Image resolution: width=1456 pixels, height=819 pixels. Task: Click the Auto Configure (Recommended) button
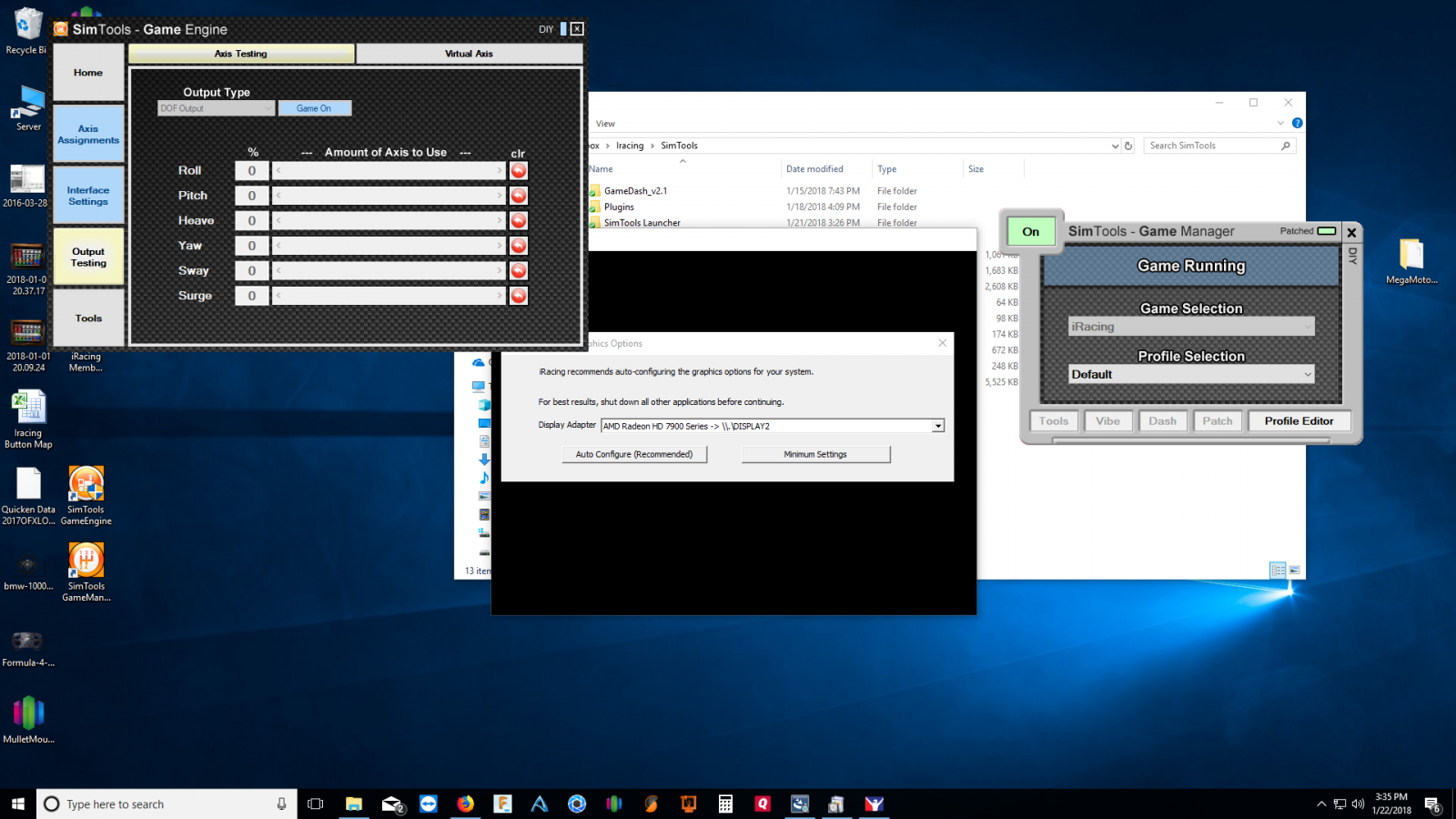coord(634,454)
